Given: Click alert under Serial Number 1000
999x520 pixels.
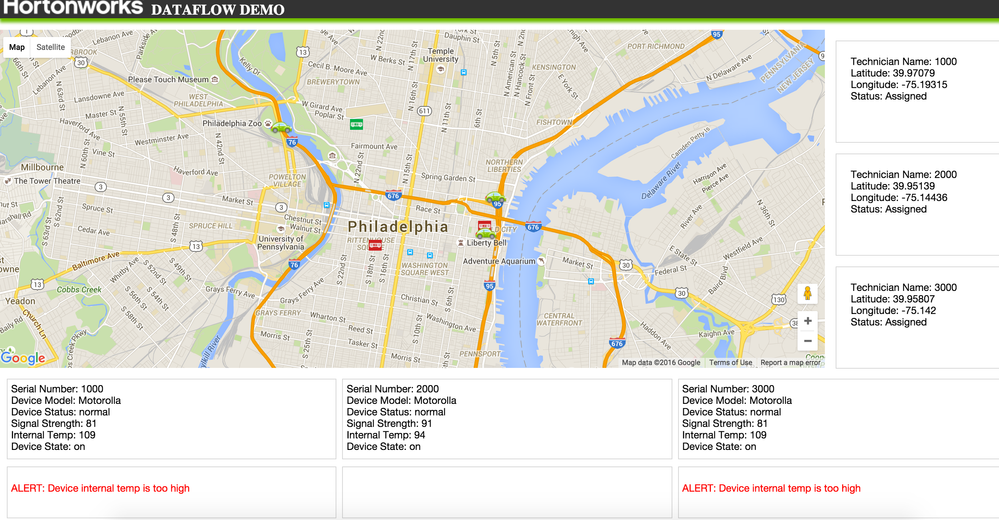Looking at the screenshot, I should [100, 488].
